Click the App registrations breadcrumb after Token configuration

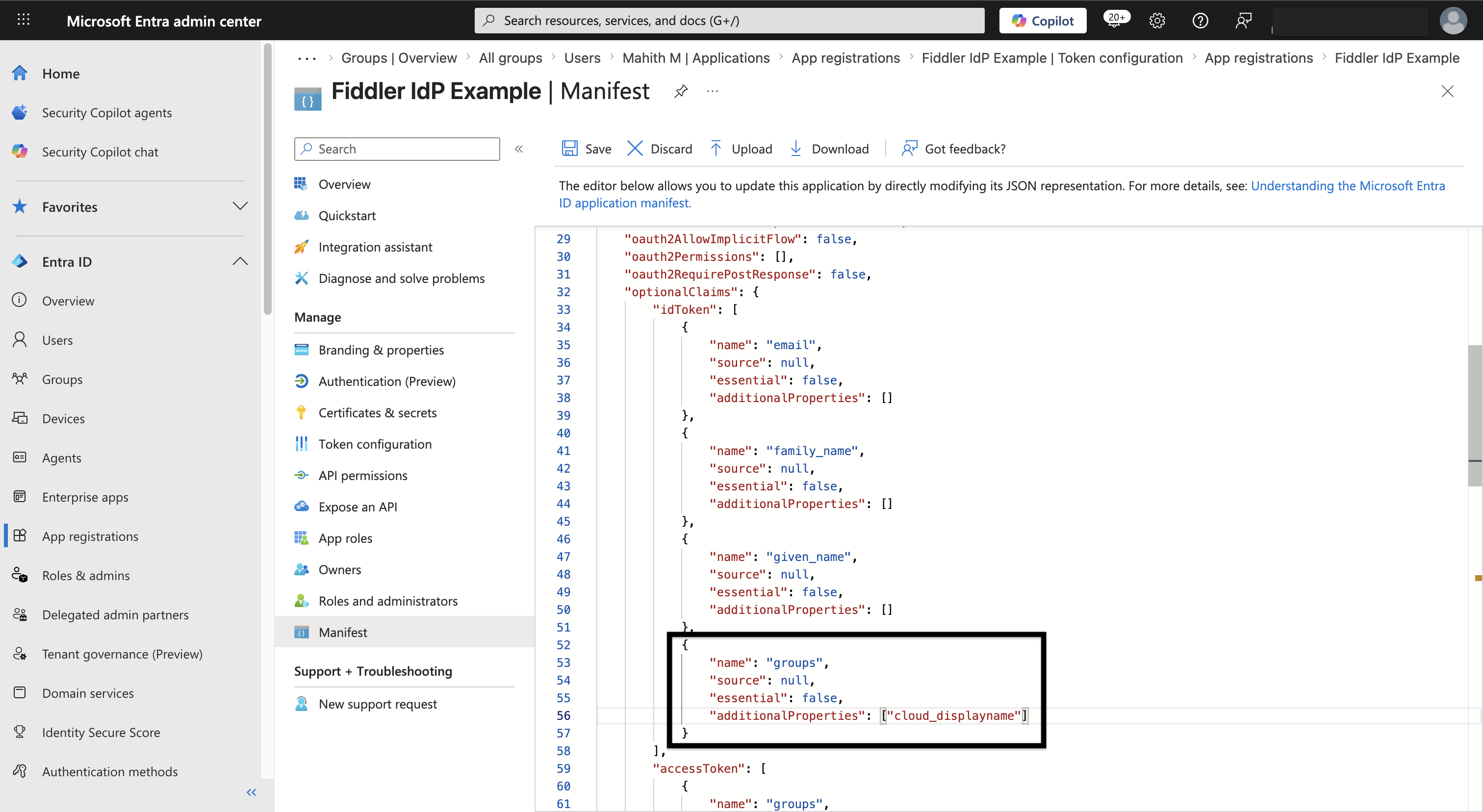pyautogui.click(x=1258, y=58)
